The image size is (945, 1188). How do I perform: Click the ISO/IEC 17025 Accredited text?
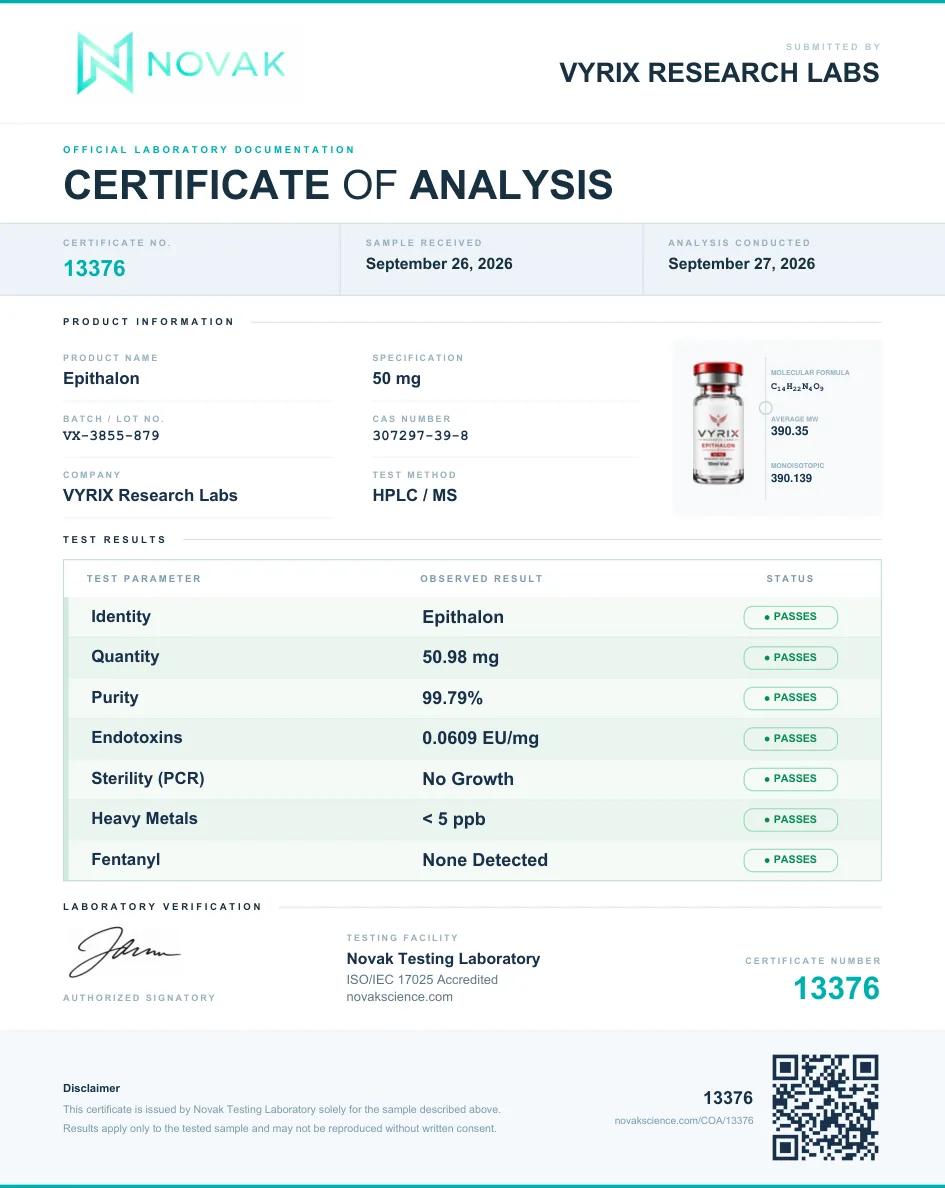click(x=422, y=980)
